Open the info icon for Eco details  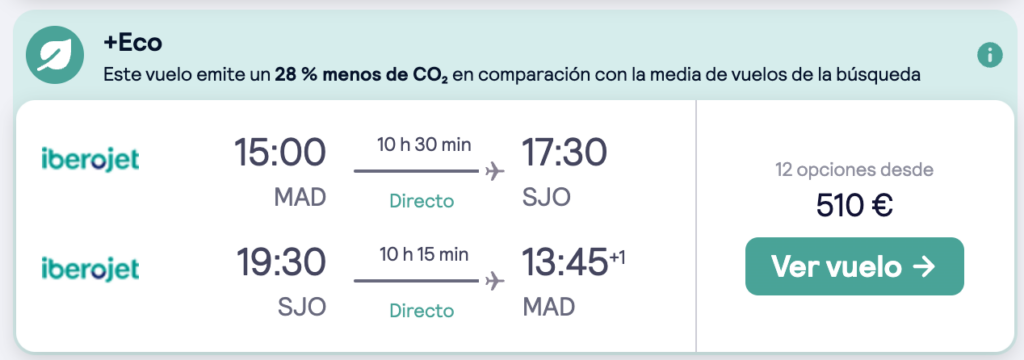990,56
